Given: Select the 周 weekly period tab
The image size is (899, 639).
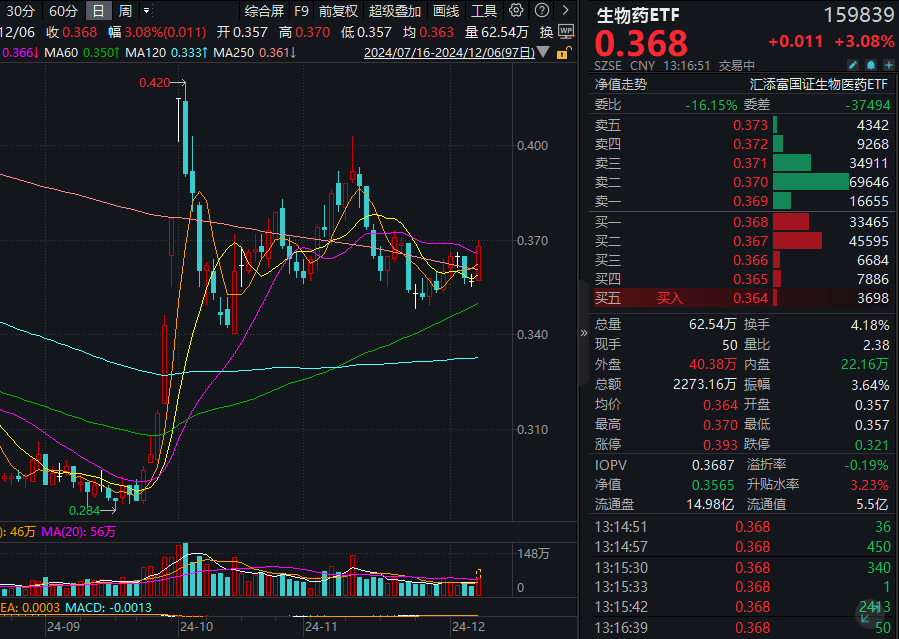Looking at the screenshot, I should coord(125,11).
